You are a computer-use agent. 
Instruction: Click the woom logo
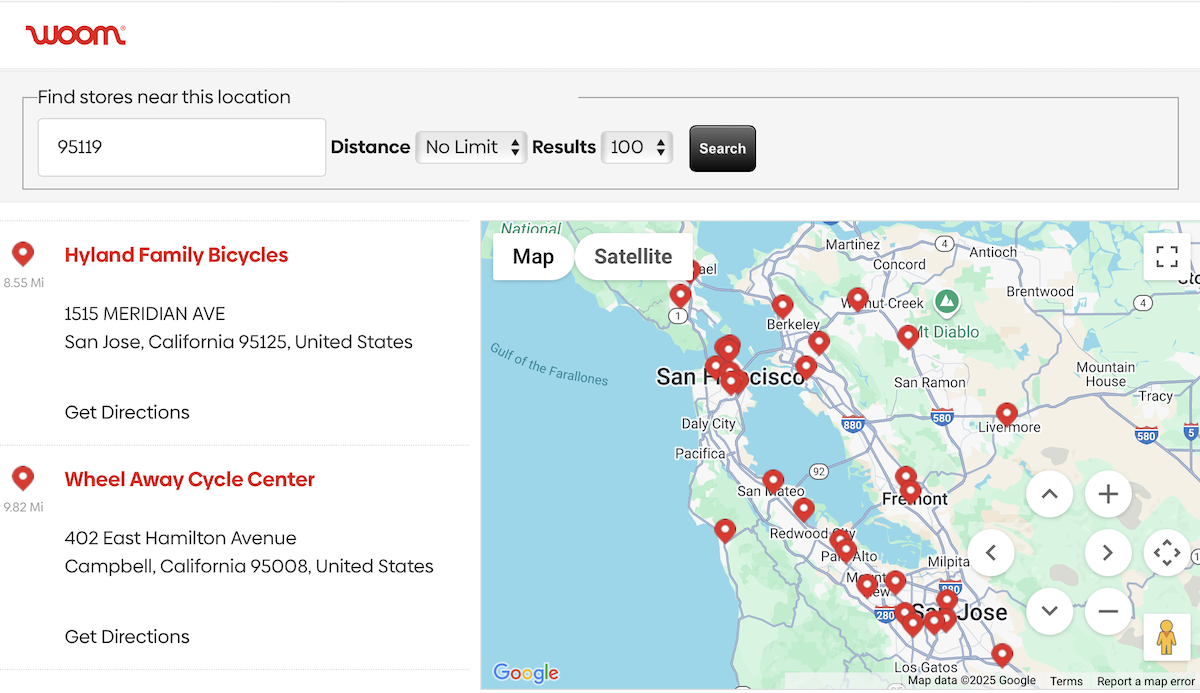tap(76, 35)
